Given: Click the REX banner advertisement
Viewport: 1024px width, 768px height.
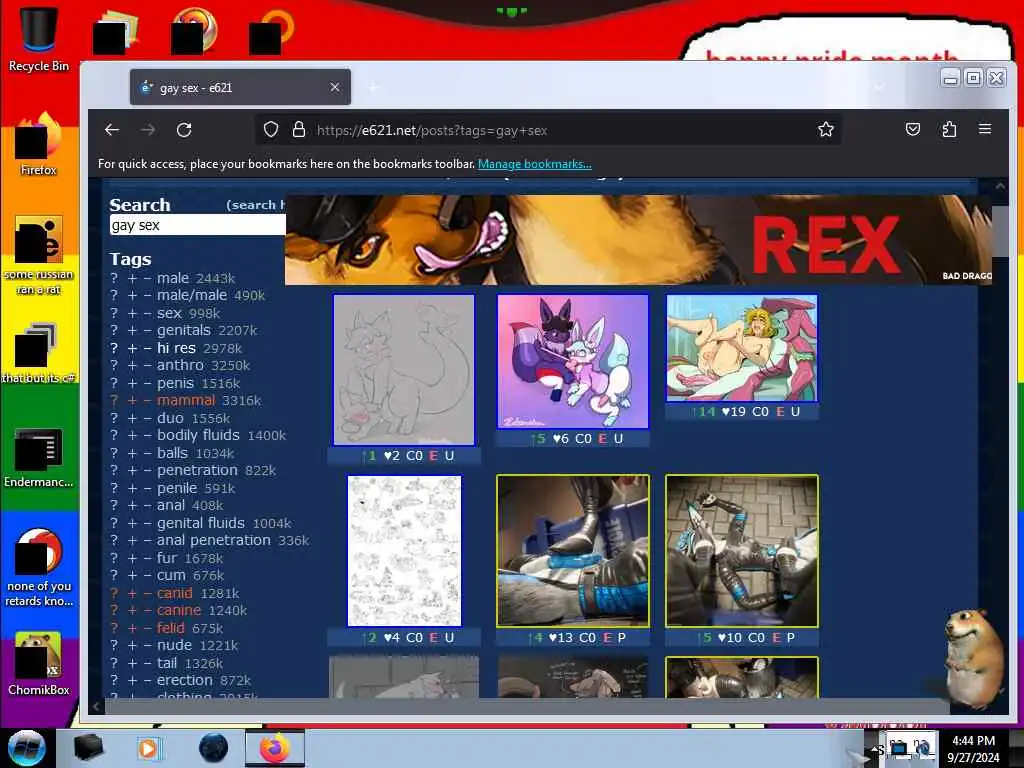Looking at the screenshot, I should tap(639, 240).
